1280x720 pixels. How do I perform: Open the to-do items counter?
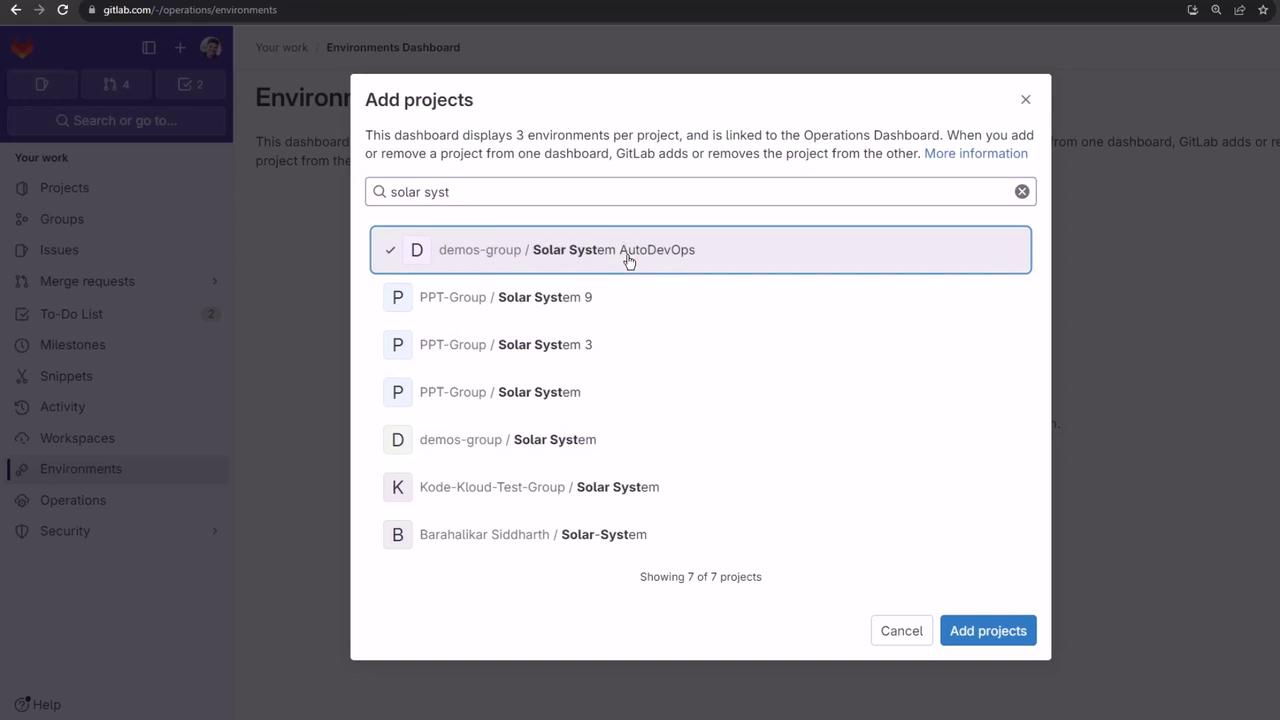click(x=190, y=85)
